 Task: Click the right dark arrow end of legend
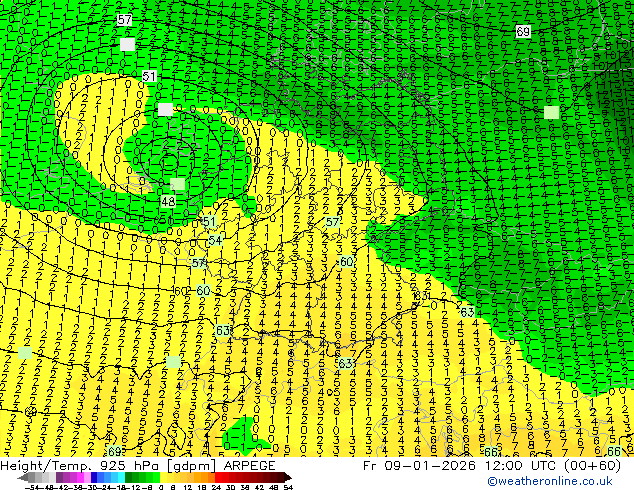pos(288,477)
